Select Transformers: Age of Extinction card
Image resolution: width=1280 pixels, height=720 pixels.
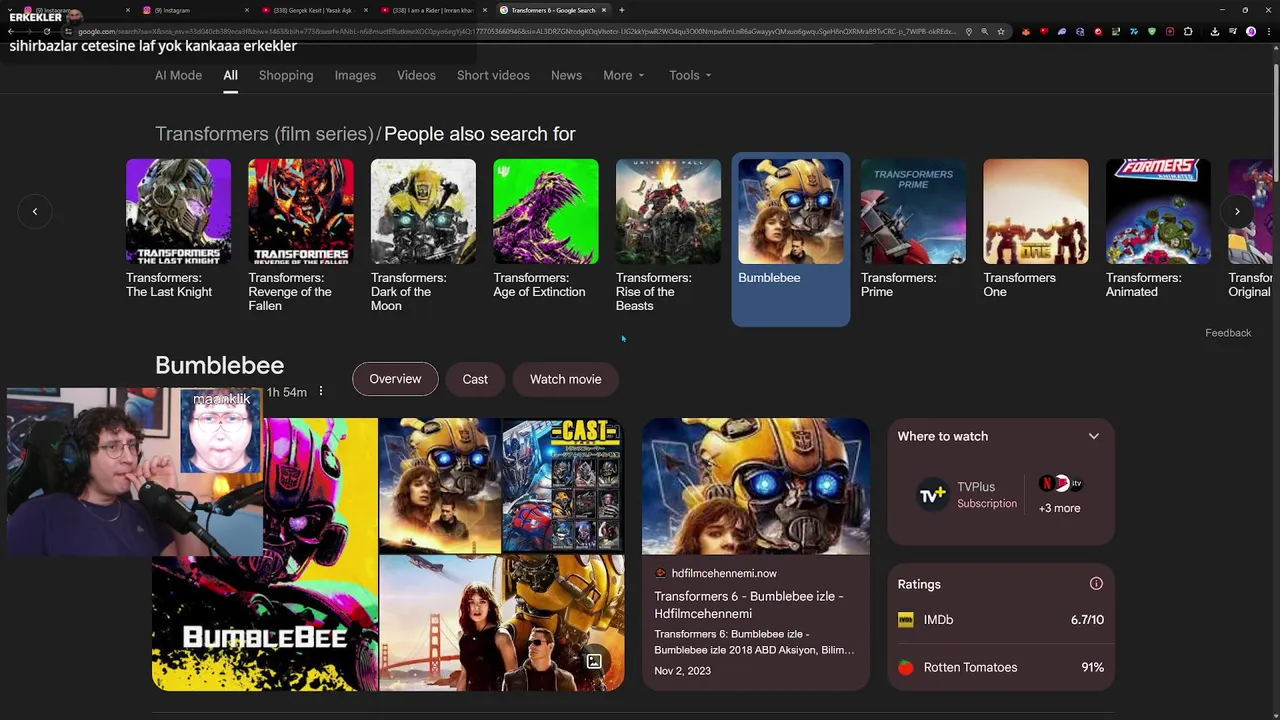coord(545,230)
